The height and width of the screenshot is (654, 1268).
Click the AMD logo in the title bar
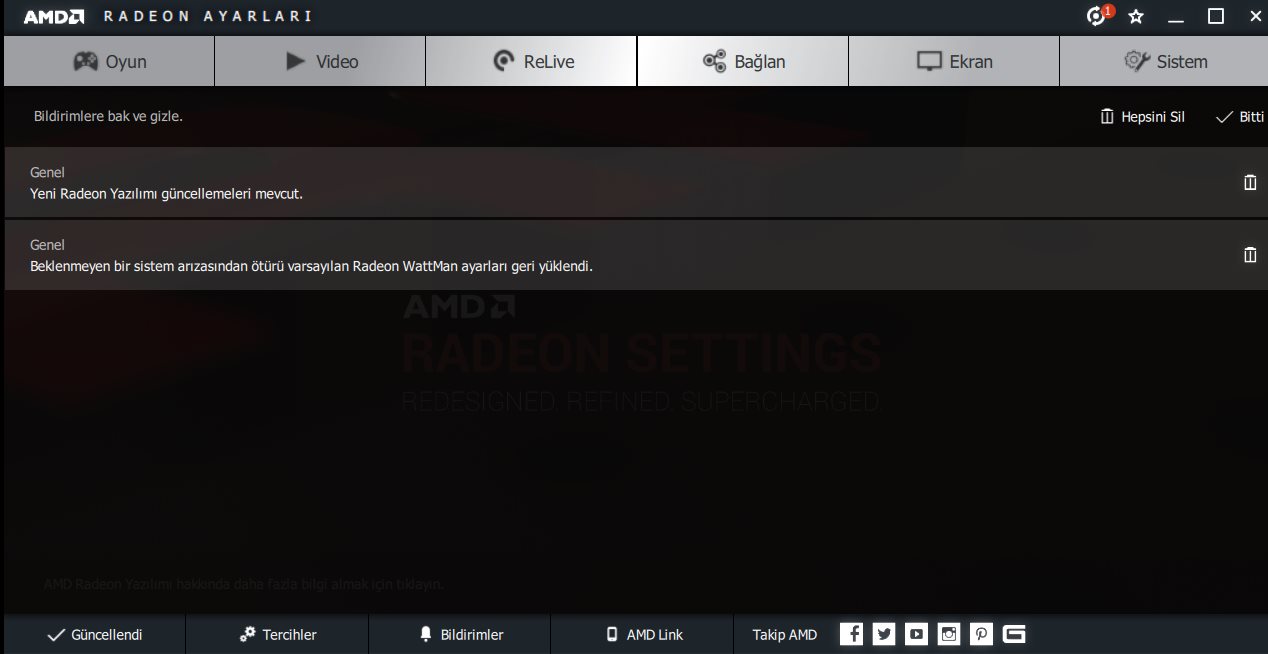point(54,17)
